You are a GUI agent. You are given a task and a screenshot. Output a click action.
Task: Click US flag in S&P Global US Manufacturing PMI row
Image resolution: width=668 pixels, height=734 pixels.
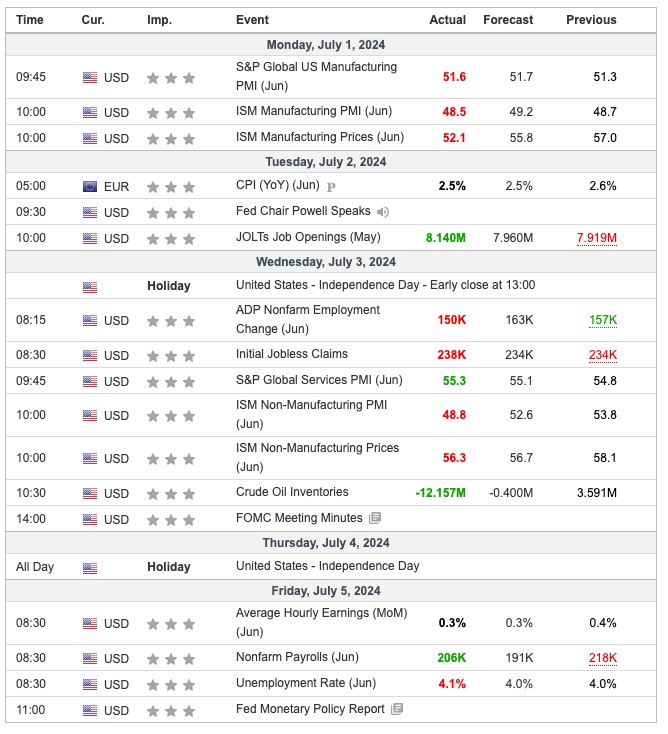[x=90, y=78]
